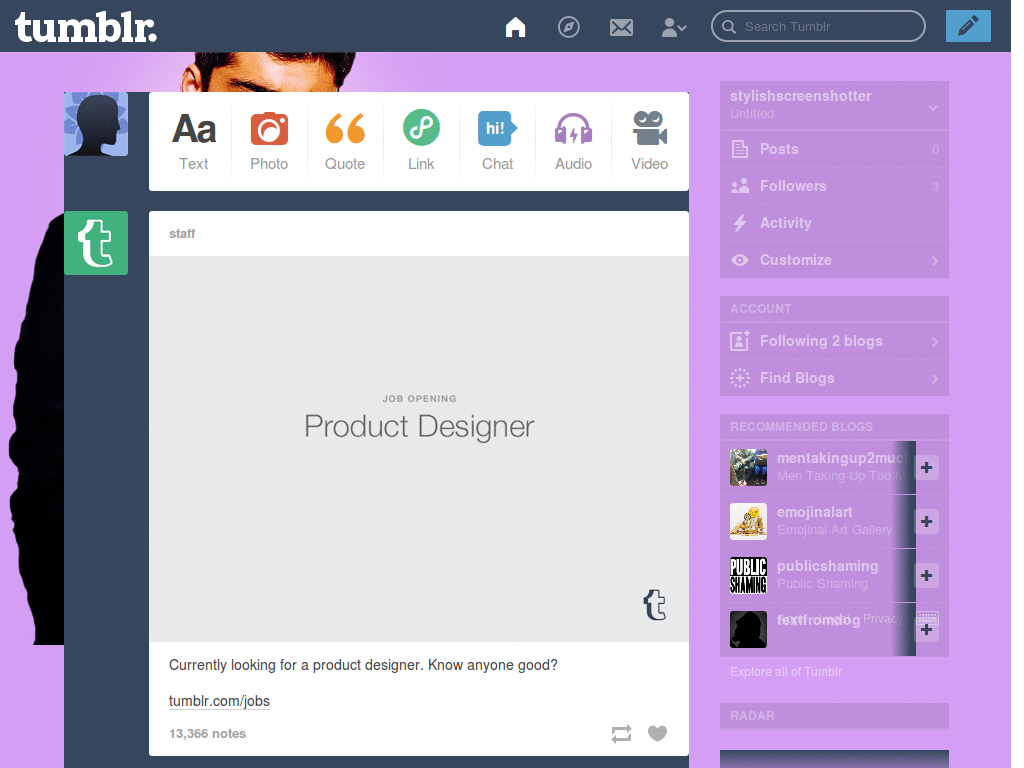Create a Photo post
The height and width of the screenshot is (768, 1024).
(x=269, y=141)
